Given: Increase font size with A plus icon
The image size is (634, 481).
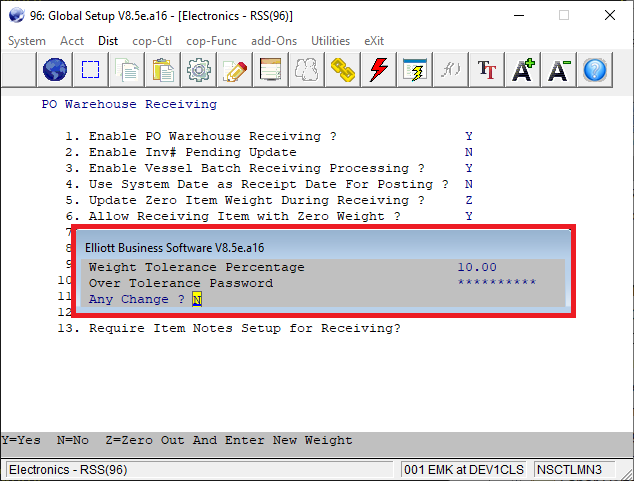Looking at the screenshot, I should [522, 70].
